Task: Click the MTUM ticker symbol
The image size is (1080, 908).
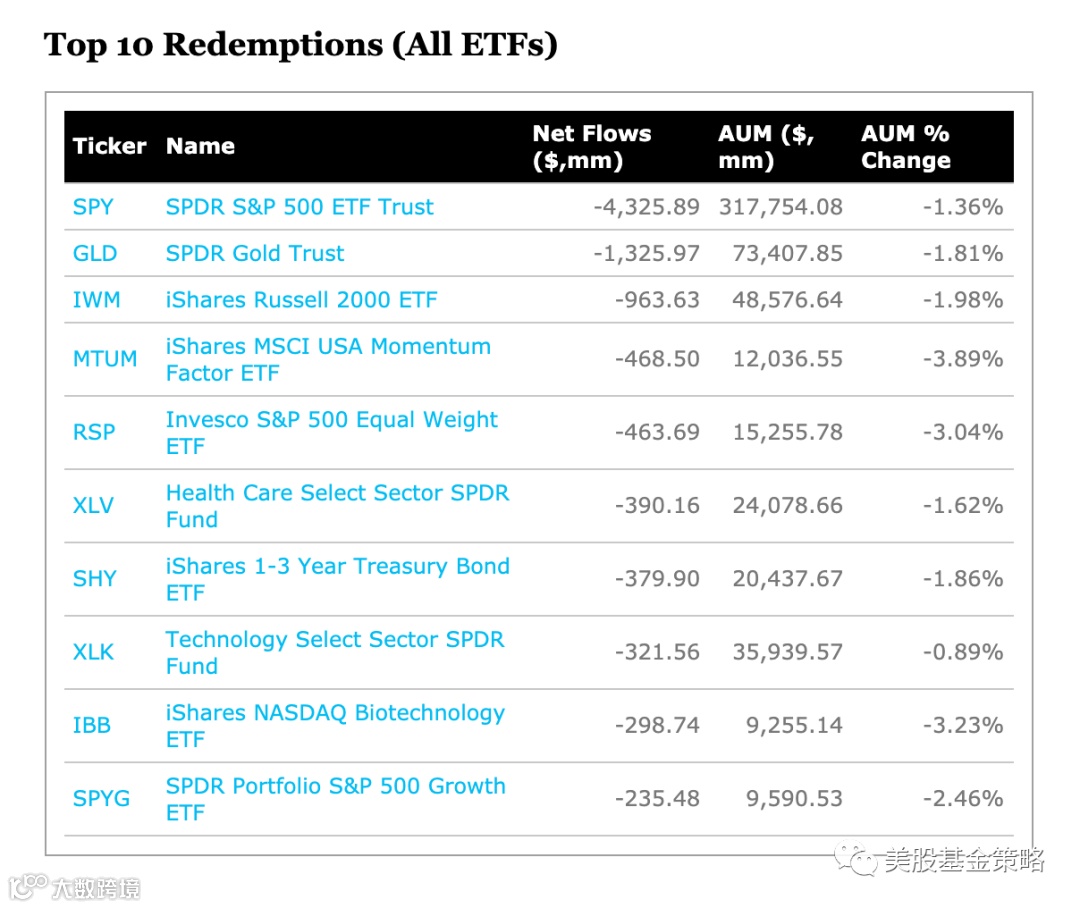Action: (105, 359)
